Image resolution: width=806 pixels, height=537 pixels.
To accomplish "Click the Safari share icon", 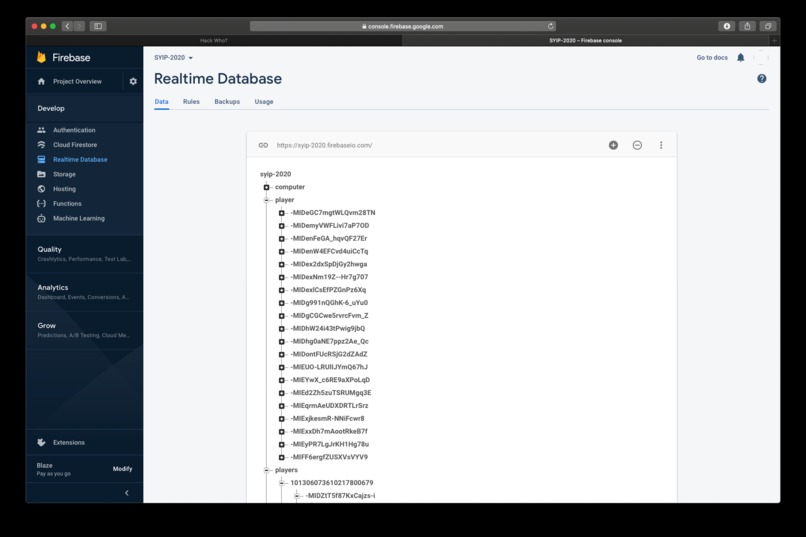I will (x=747, y=26).
